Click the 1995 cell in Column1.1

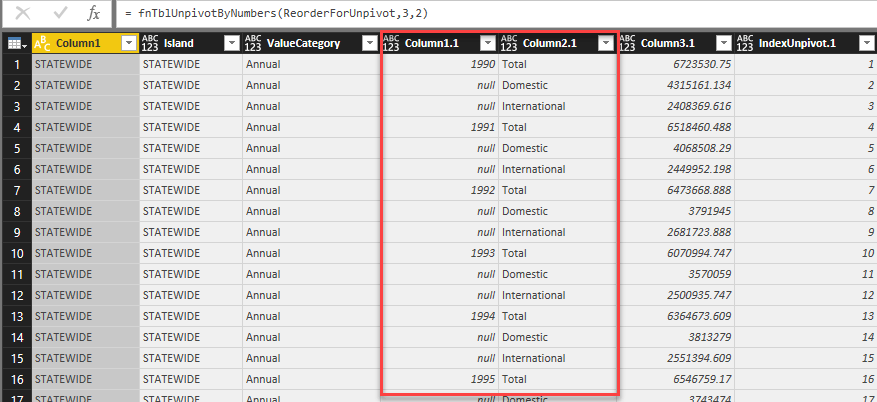coord(439,379)
